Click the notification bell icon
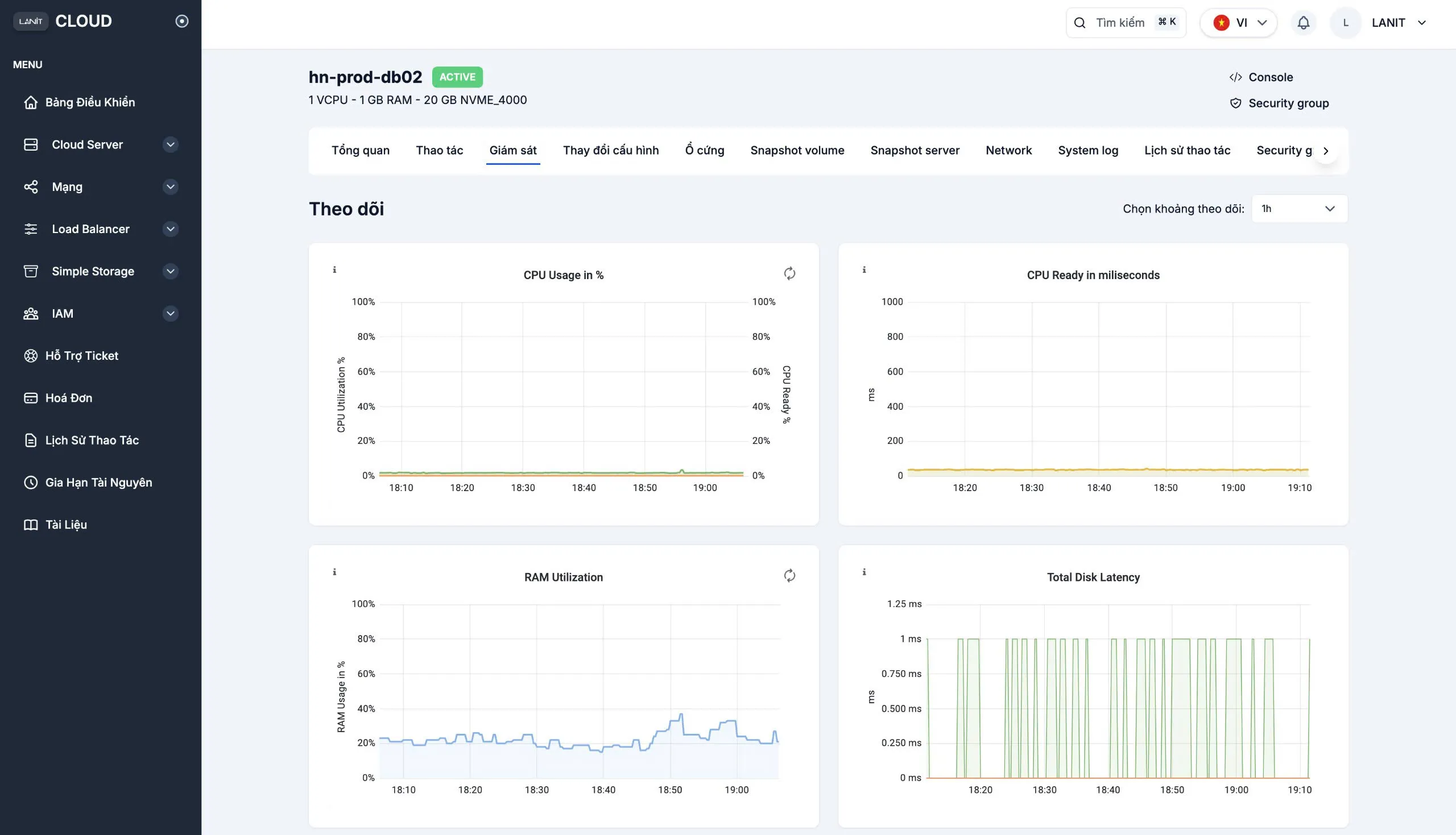The height and width of the screenshot is (835, 1456). (1304, 23)
